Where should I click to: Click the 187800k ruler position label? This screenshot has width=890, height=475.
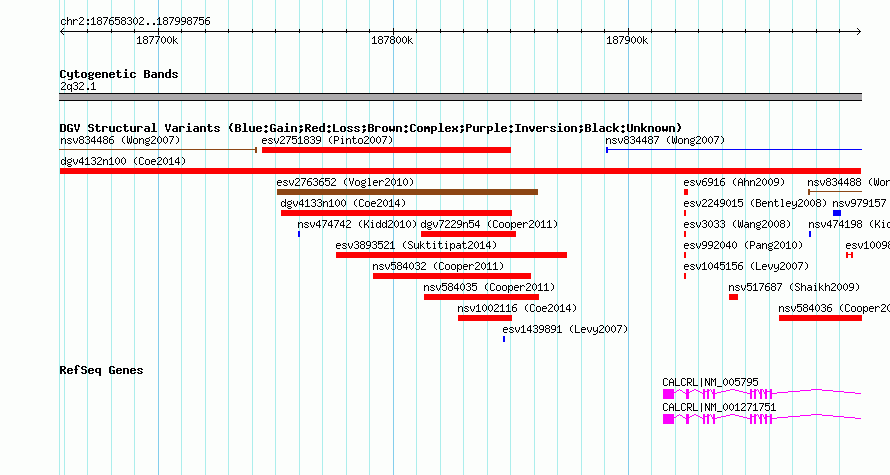pos(392,41)
